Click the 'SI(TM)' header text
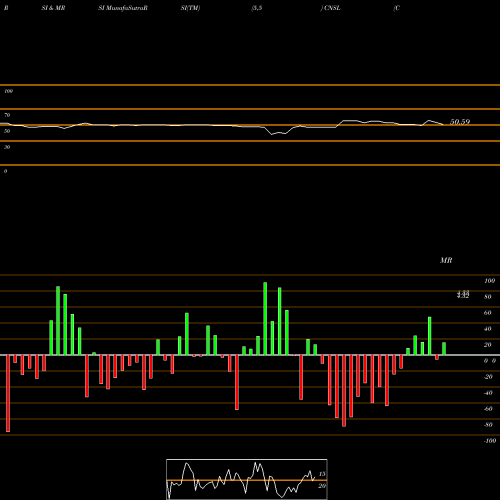This screenshot has height=500, width=500. tap(190, 8)
